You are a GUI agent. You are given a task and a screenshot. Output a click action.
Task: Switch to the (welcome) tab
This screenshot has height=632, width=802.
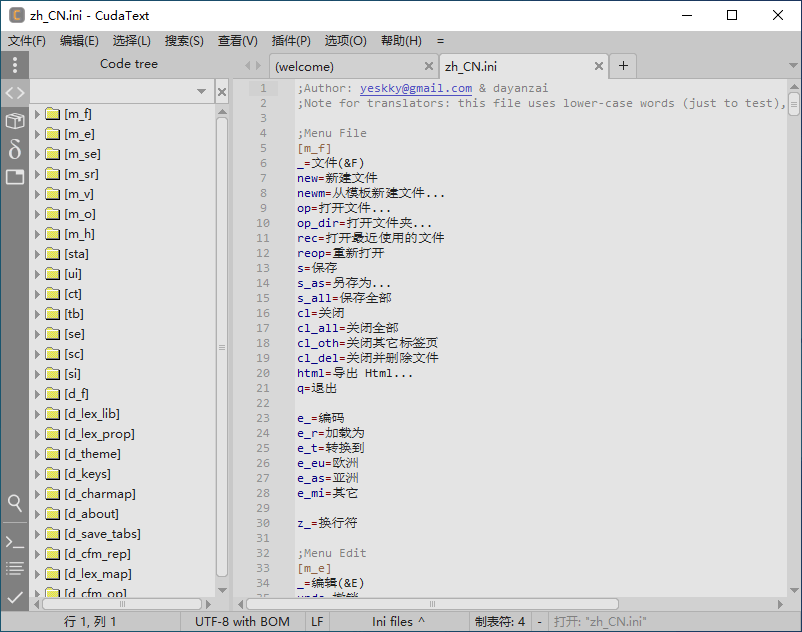click(x=354, y=66)
